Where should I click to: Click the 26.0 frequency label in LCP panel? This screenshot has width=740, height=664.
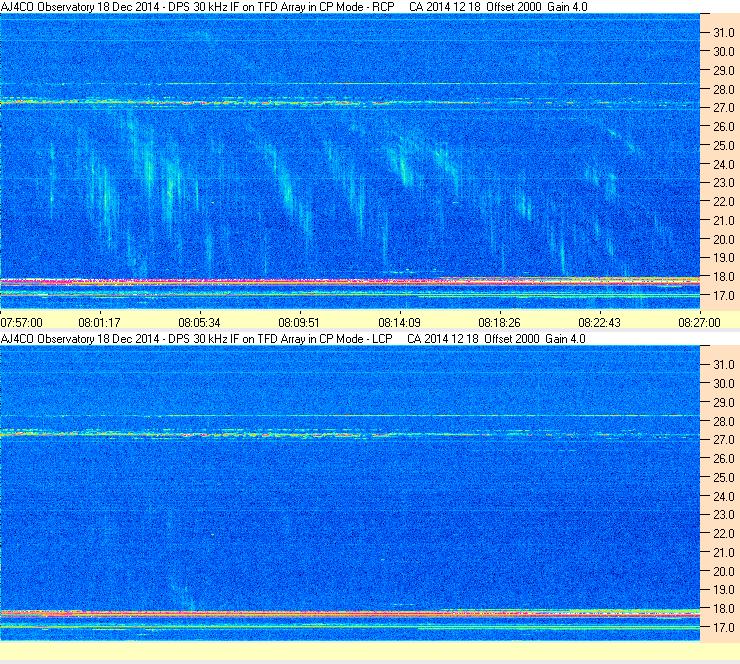click(x=724, y=459)
